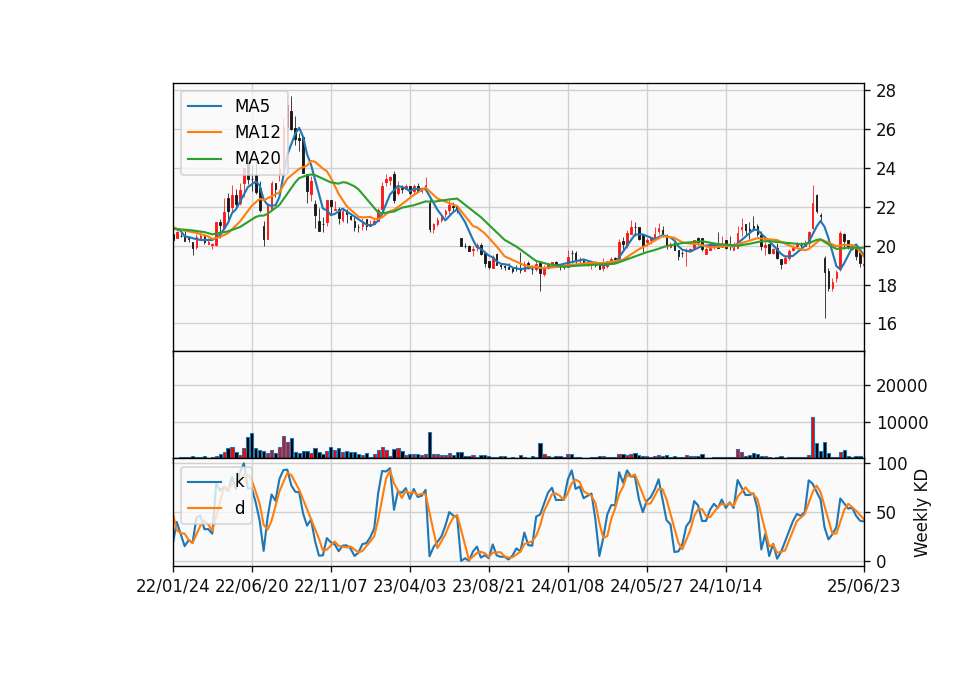Click the green MA20 legend line sample
The height and width of the screenshot is (690, 960).
pyautogui.click(x=204, y=158)
